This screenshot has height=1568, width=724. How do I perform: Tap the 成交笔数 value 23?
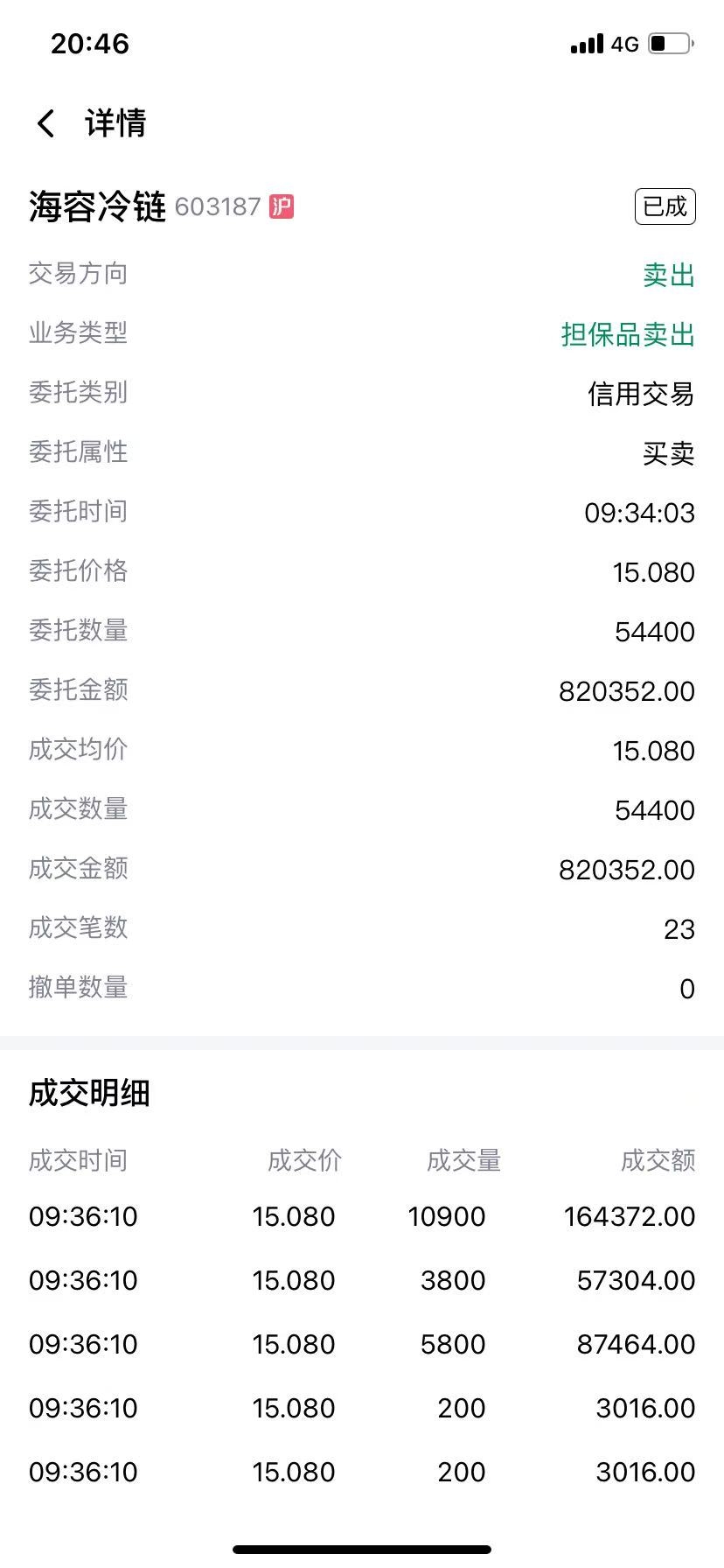tap(679, 929)
